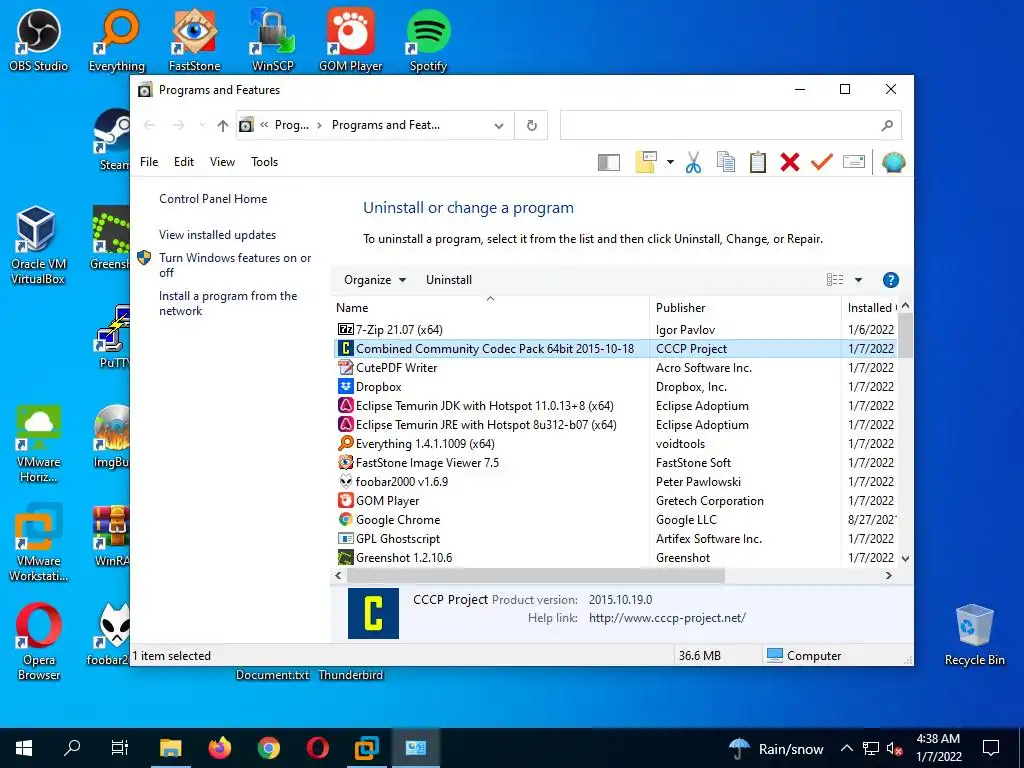Click the horizontal scrollbar thumb

coord(536,575)
